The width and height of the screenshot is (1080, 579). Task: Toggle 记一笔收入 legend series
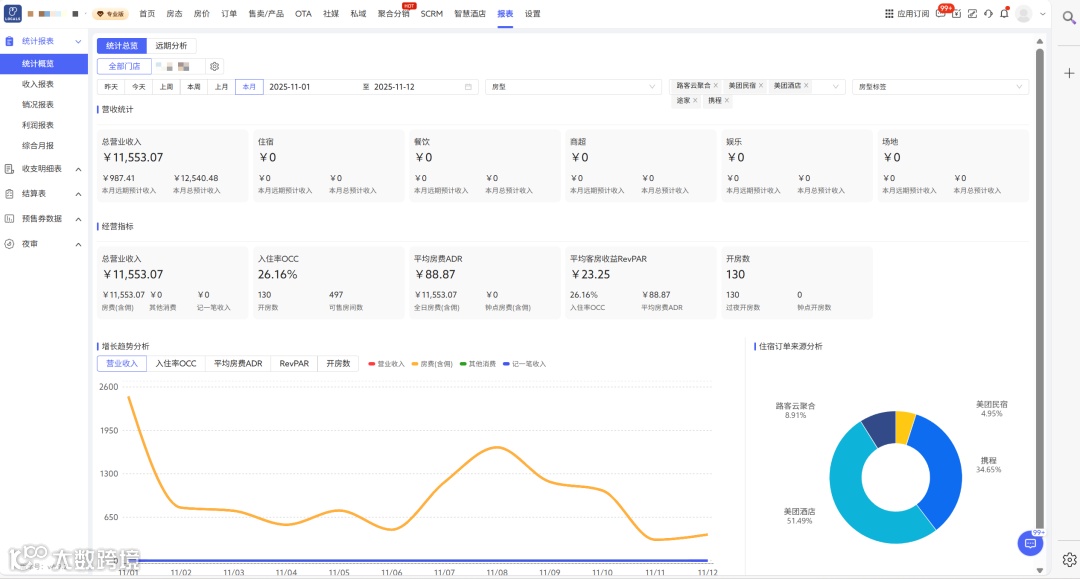pyautogui.click(x=524, y=364)
